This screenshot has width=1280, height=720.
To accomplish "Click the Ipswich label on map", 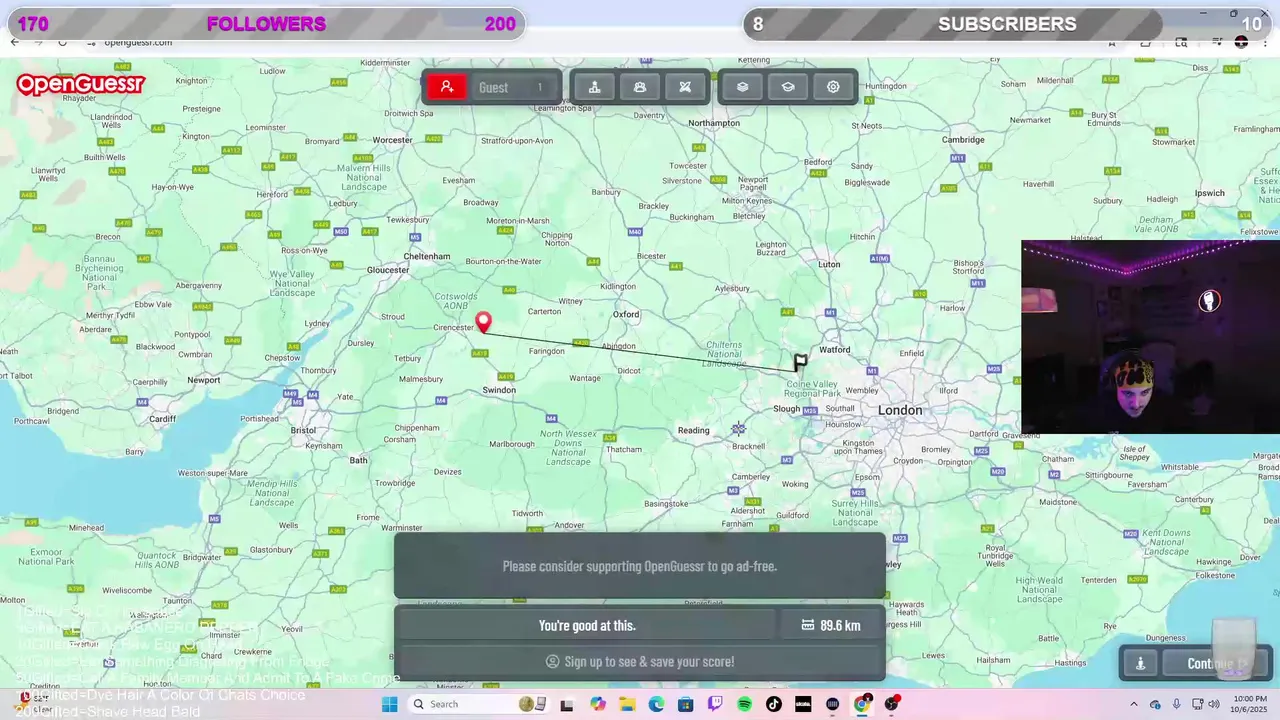I will (x=1209, y=193).
